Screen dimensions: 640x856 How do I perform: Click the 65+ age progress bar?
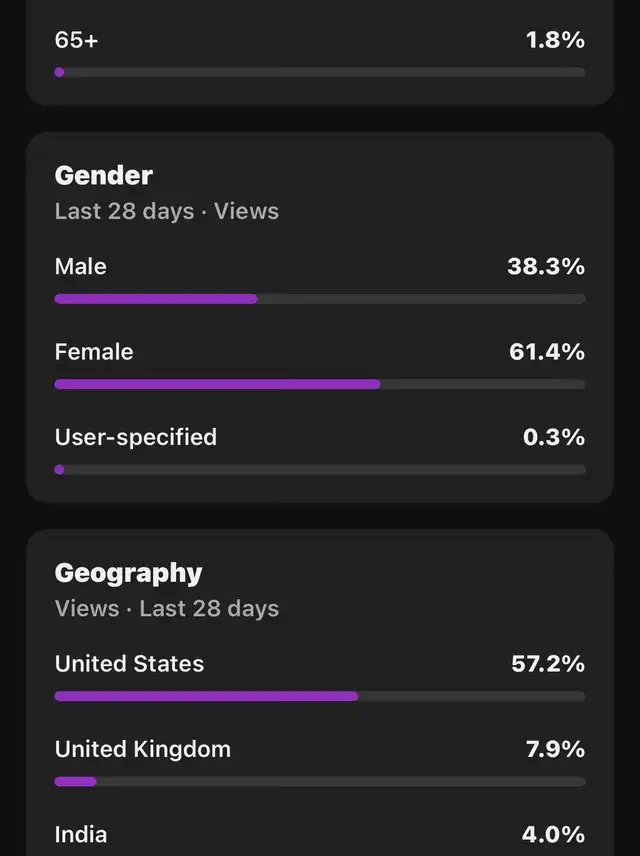click(320, 72)
